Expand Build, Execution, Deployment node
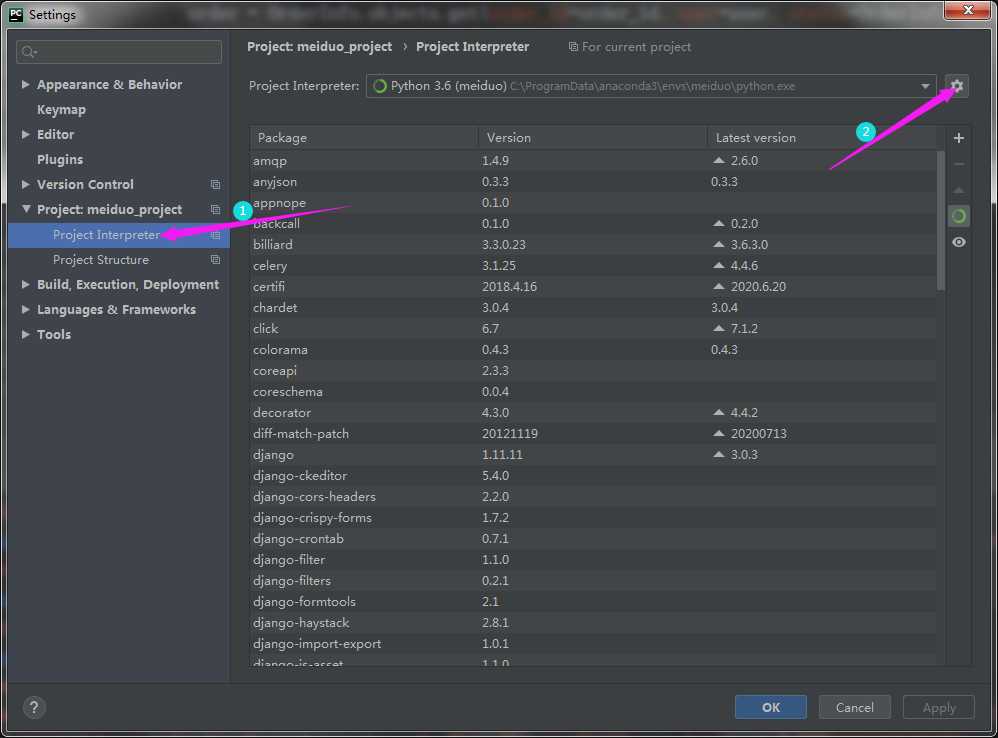 click(x=25, y=284)
